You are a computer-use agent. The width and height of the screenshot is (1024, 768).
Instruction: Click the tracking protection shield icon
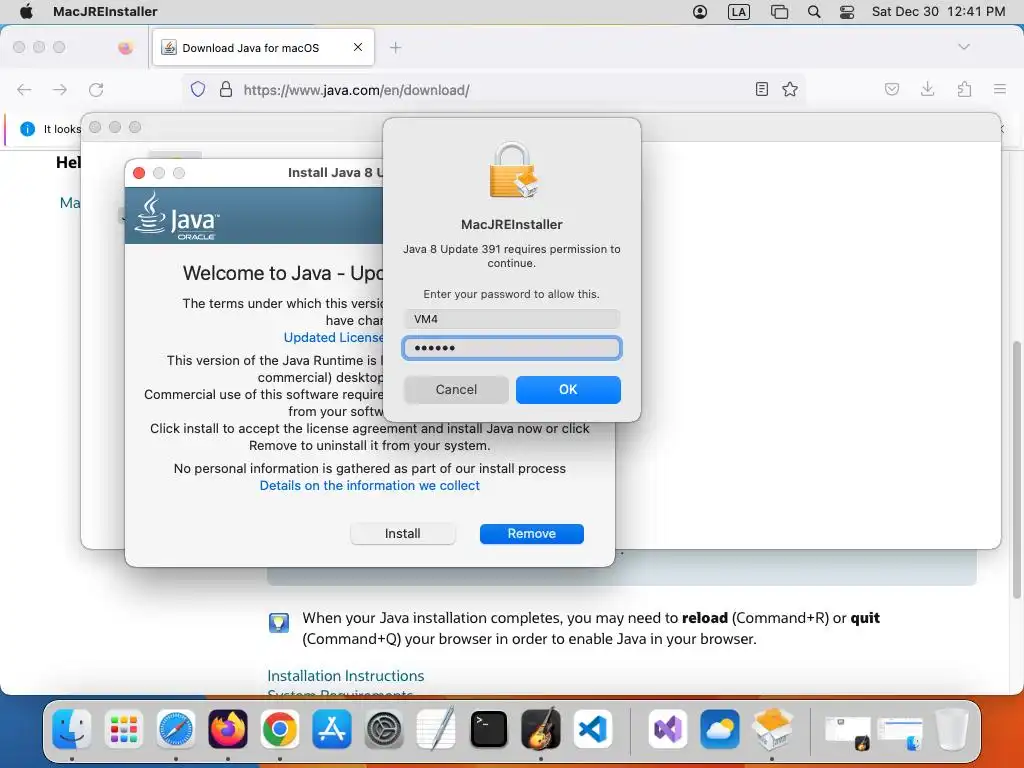(x=198, y=89)
